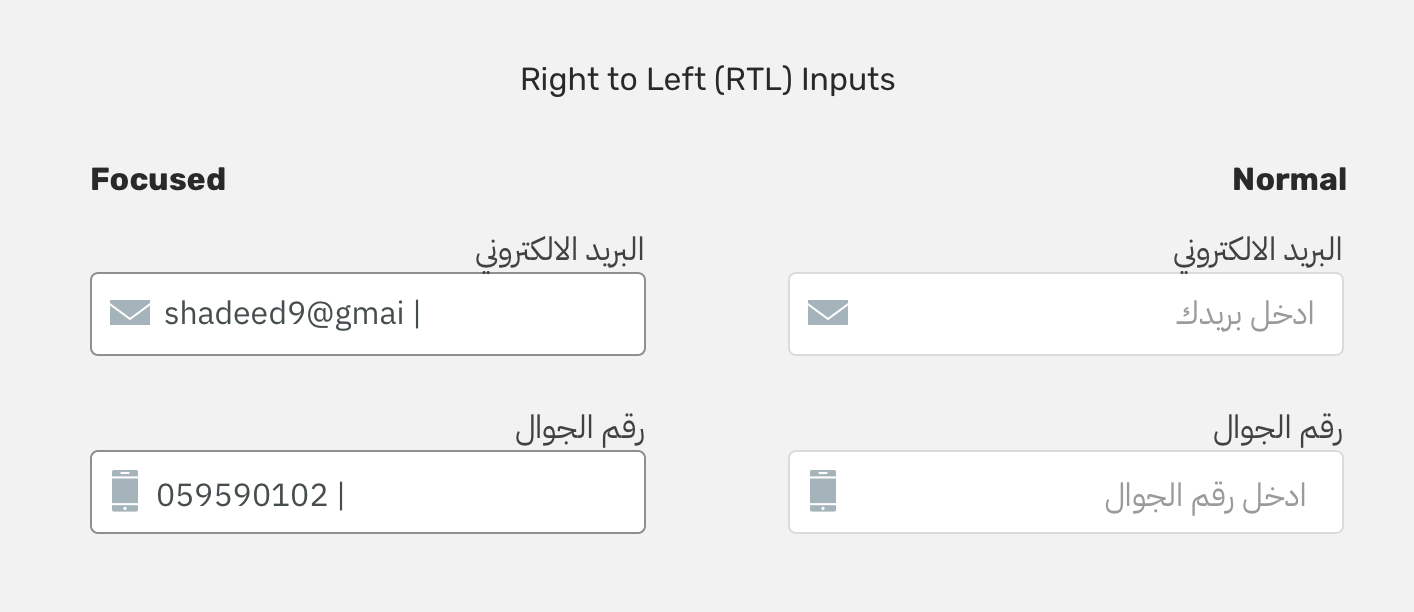This screenshot has width=1414, height=612.
Task: Click the placeholder text ادخل رقم الجوال
Action: pos(1205,496)
